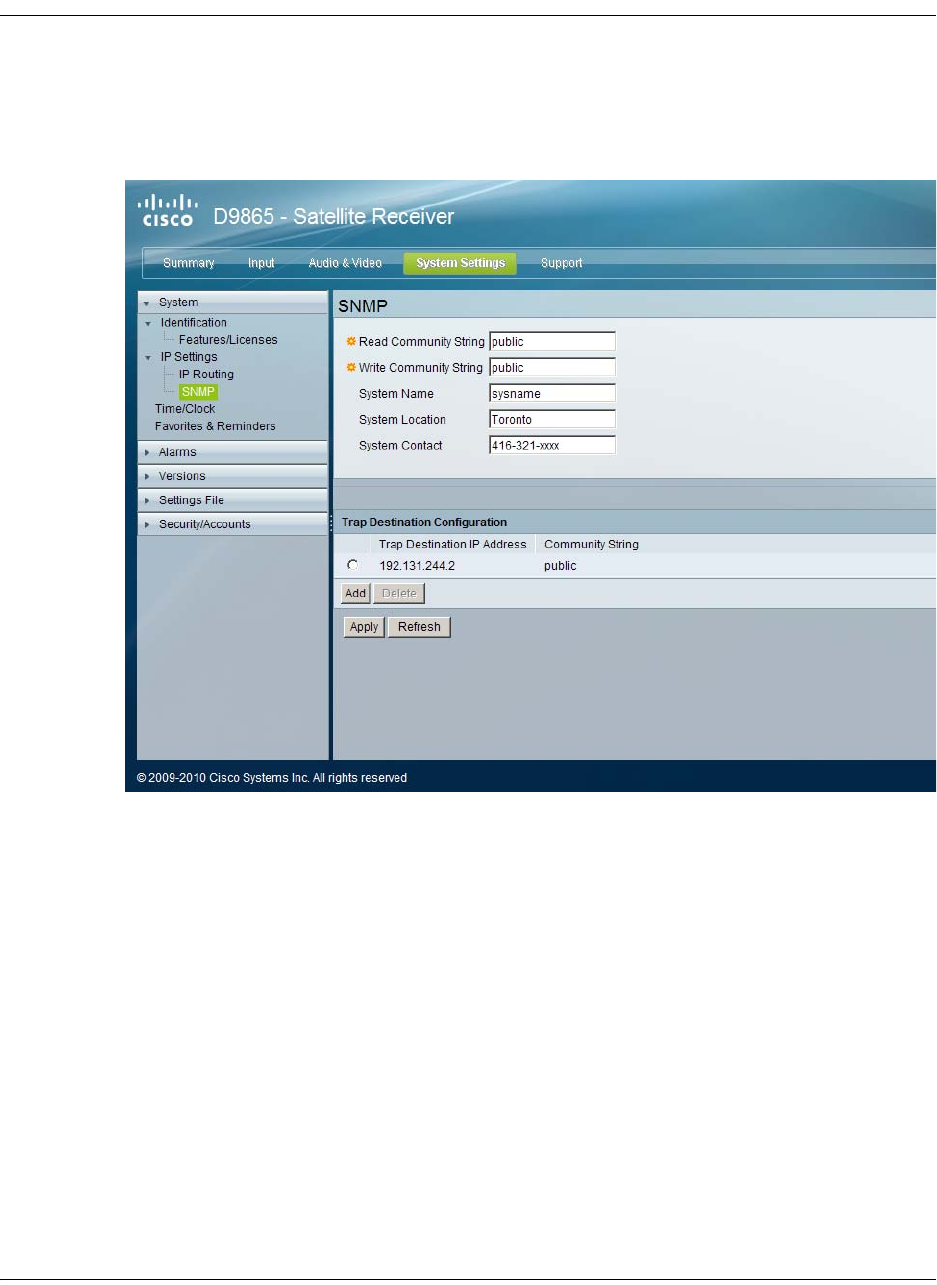This screenshot has height=1285, width=937.
Task: Click the Read Community String field
Action: [x=552, y=342]
